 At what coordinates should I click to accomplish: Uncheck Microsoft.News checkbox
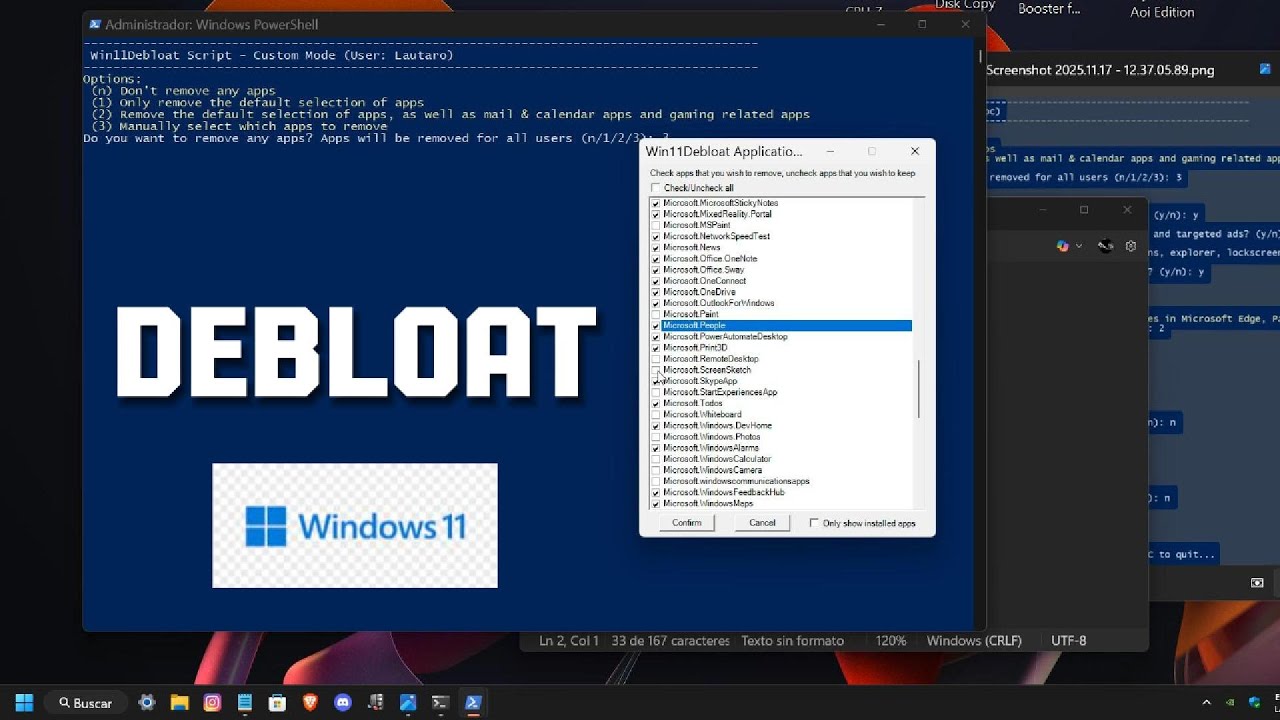point(656,248)
